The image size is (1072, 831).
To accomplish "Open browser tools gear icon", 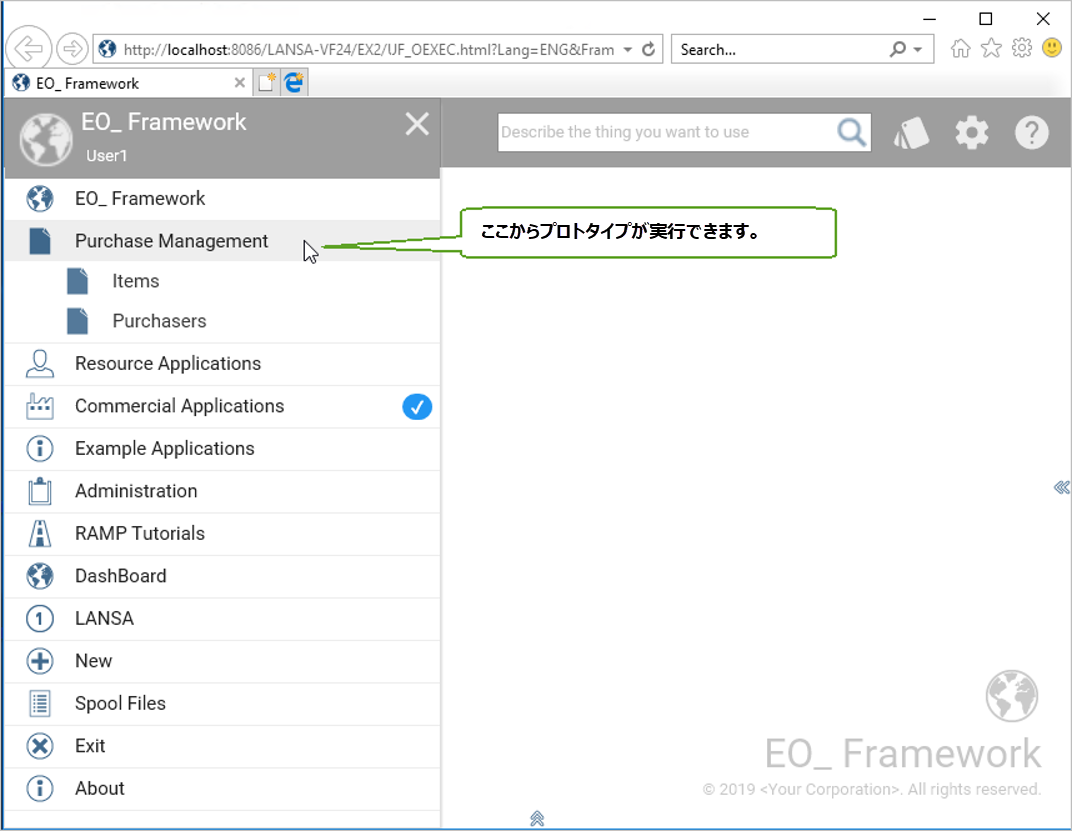I will [x=1021, y=48].
